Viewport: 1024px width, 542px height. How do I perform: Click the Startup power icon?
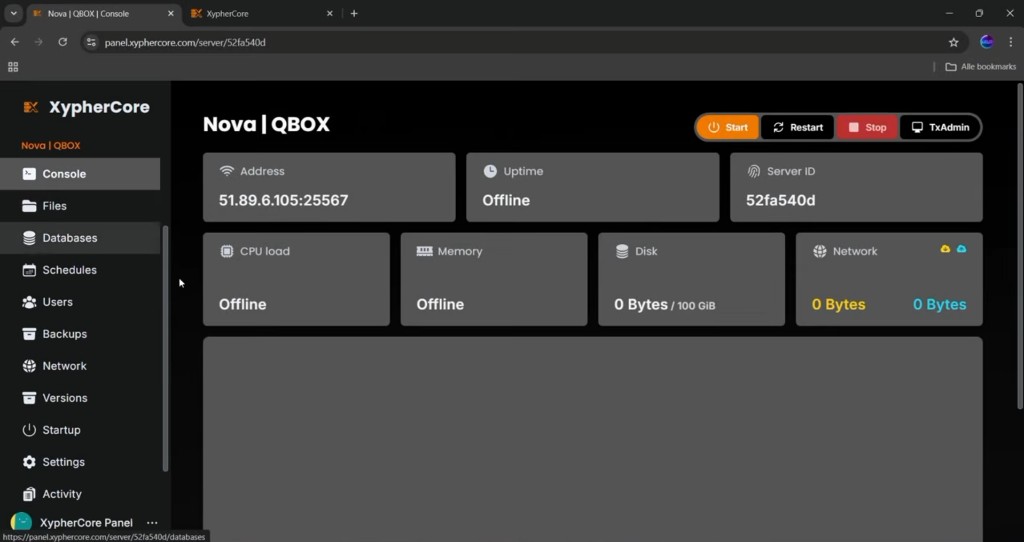tap(29, 430)
